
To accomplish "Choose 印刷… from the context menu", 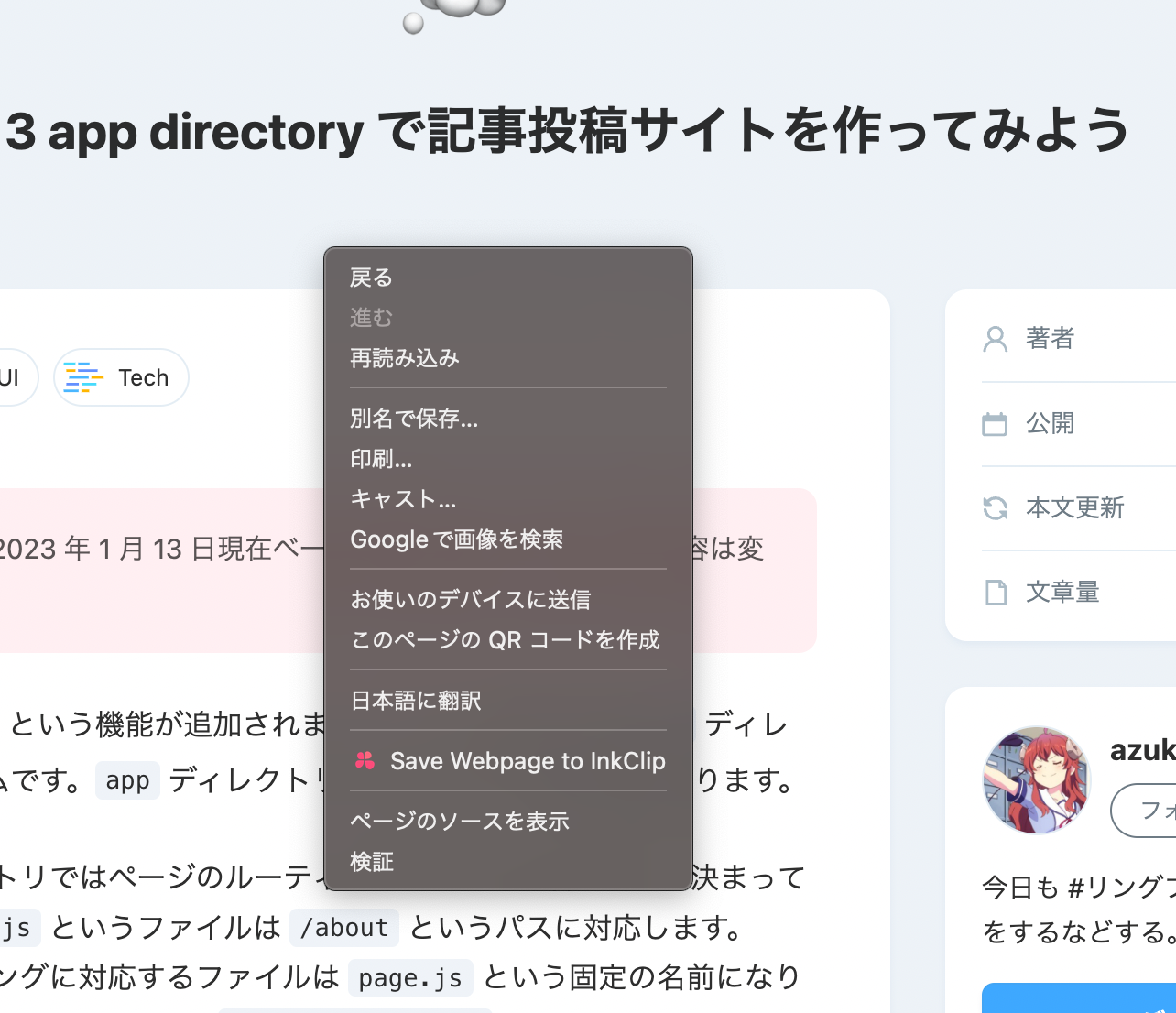I will pyautogui.click(x=381, y=459).
